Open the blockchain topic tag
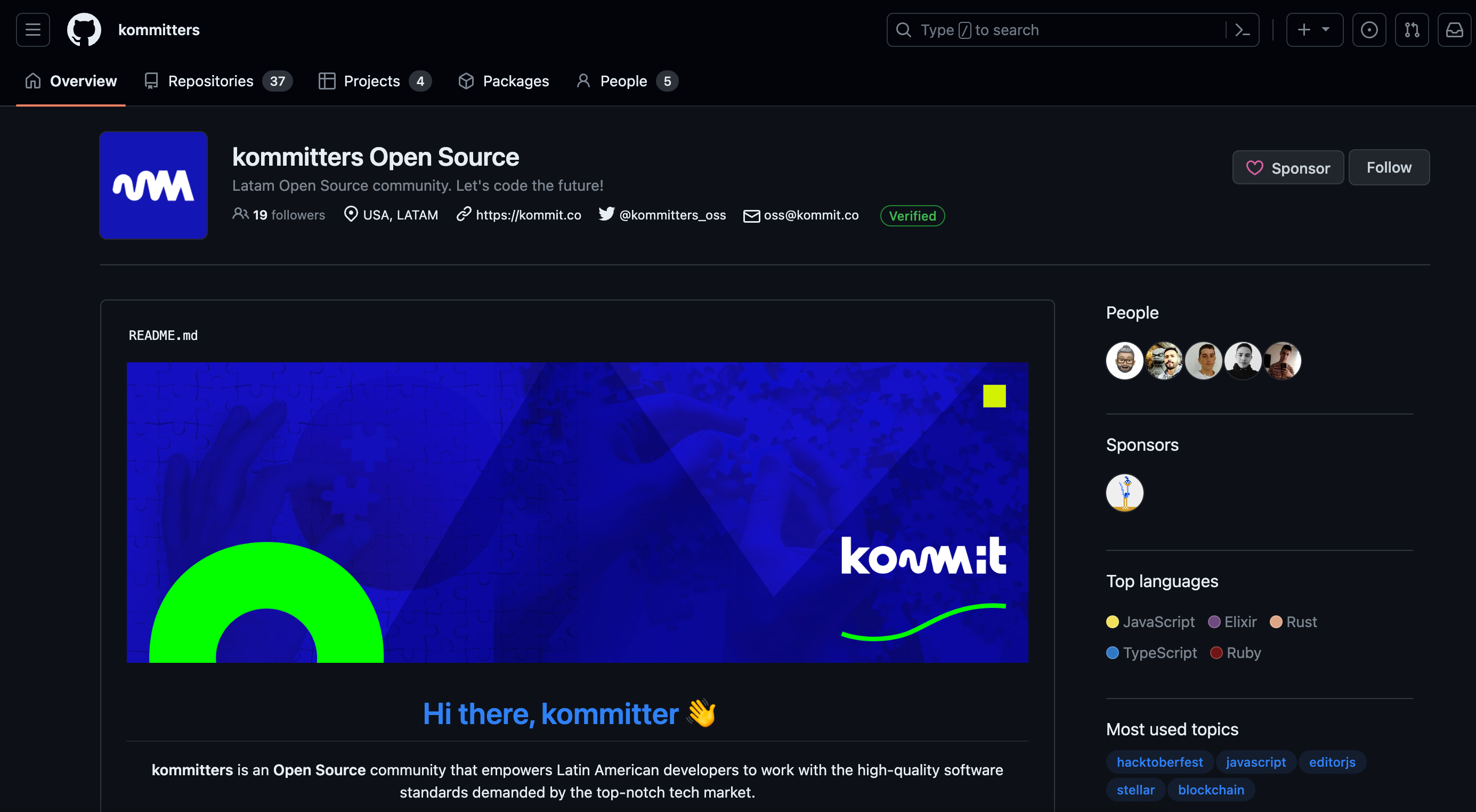 click(x=1211, y=789)
